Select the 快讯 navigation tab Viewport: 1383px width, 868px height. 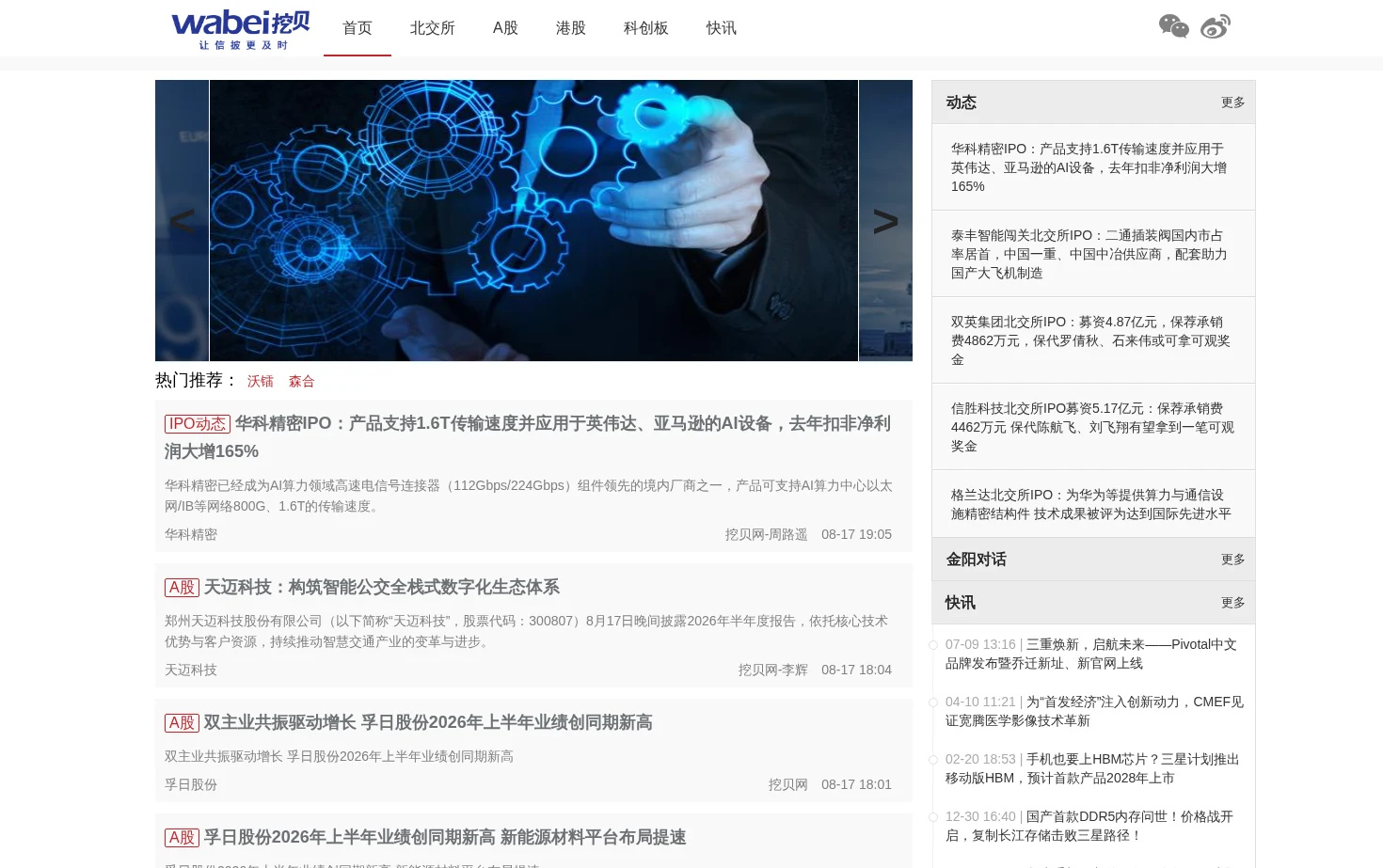pyautogui.click(x=722, y=28)
